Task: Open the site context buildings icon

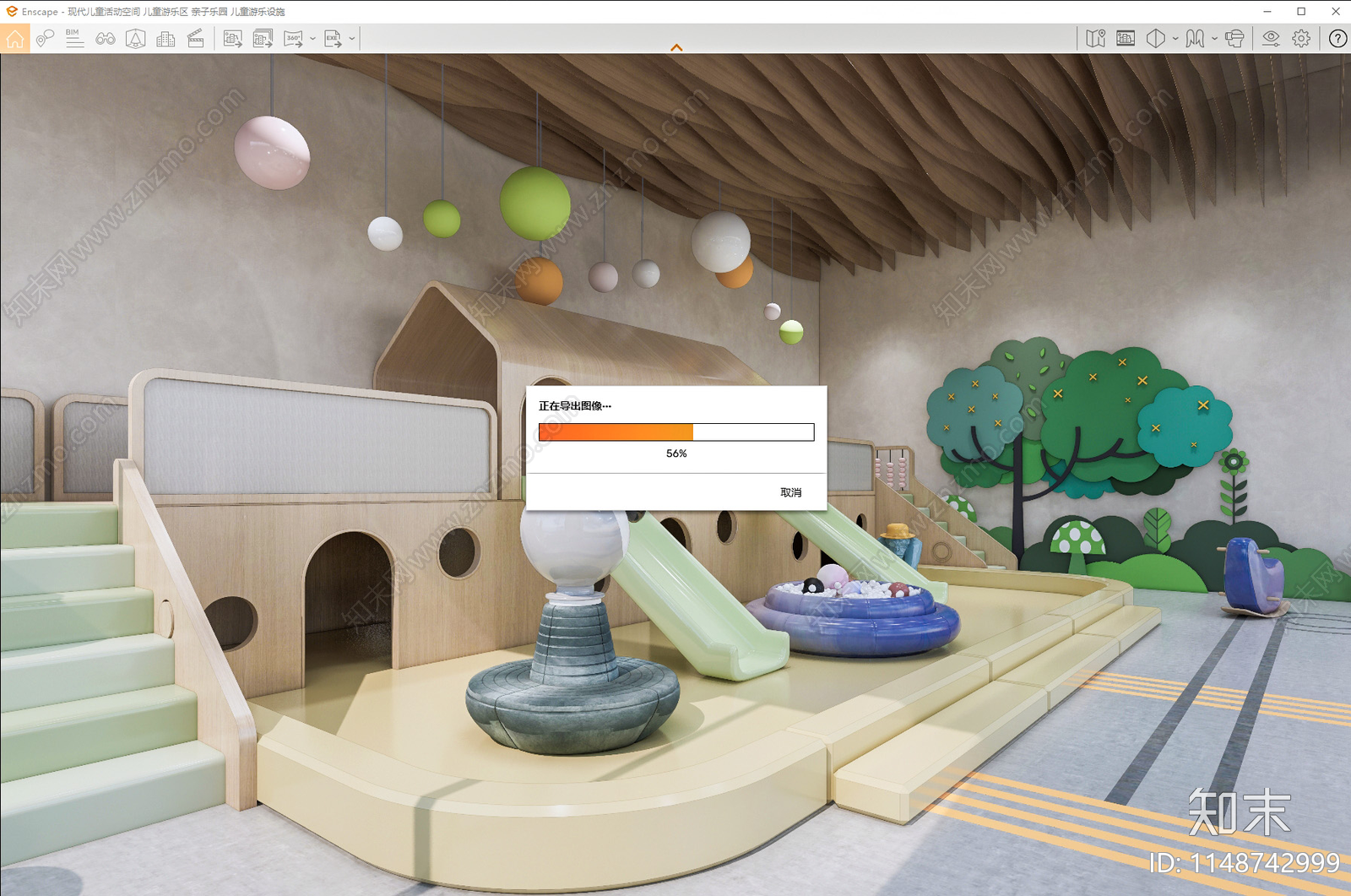Action: [165, 39]
